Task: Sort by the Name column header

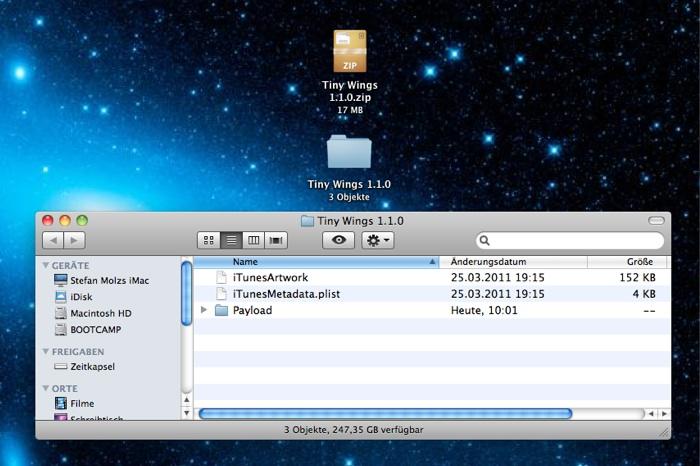Action: pyautogui.click(x=316, y=262)
